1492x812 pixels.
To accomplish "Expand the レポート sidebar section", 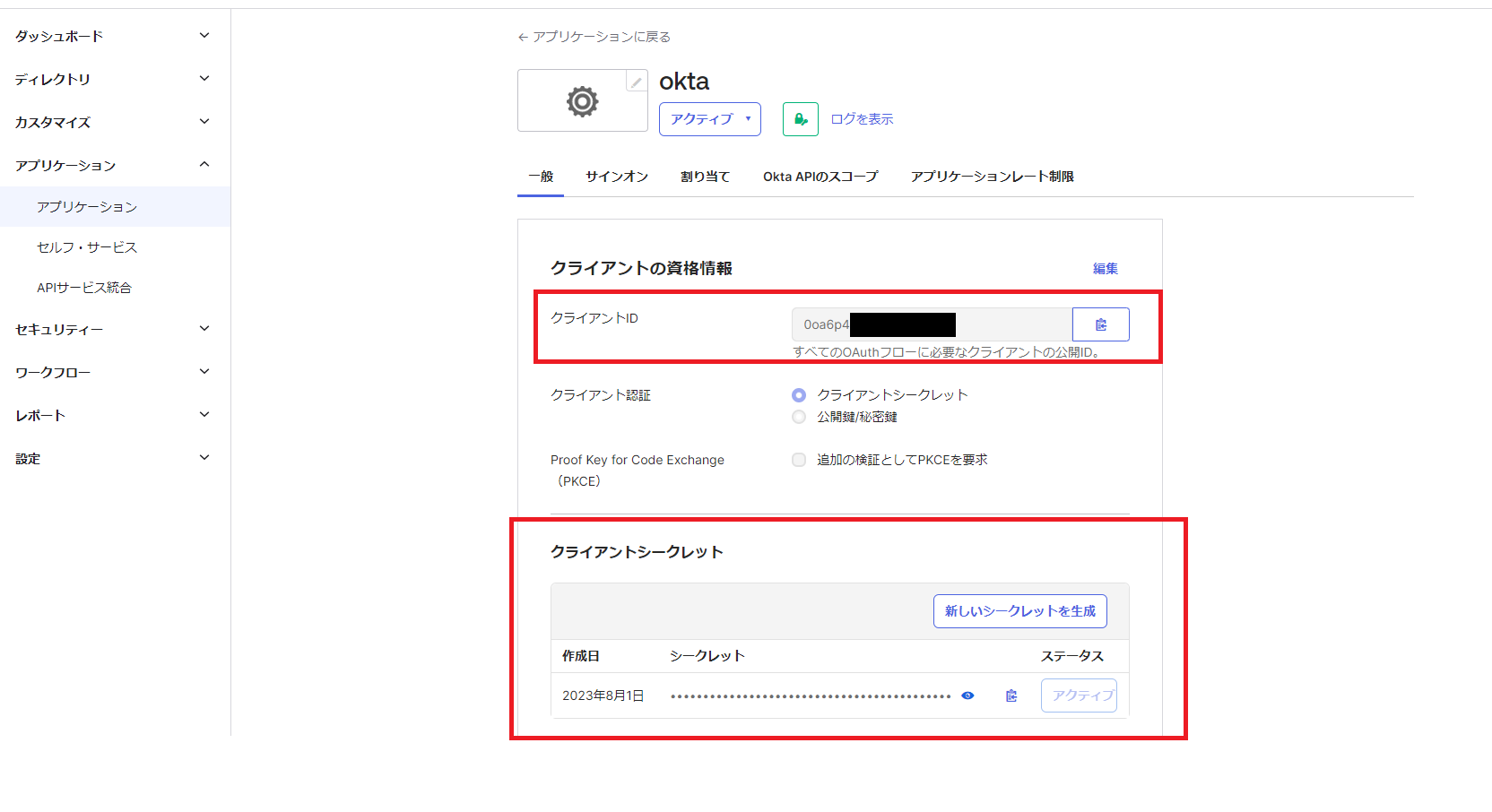I will coord(115,415).
